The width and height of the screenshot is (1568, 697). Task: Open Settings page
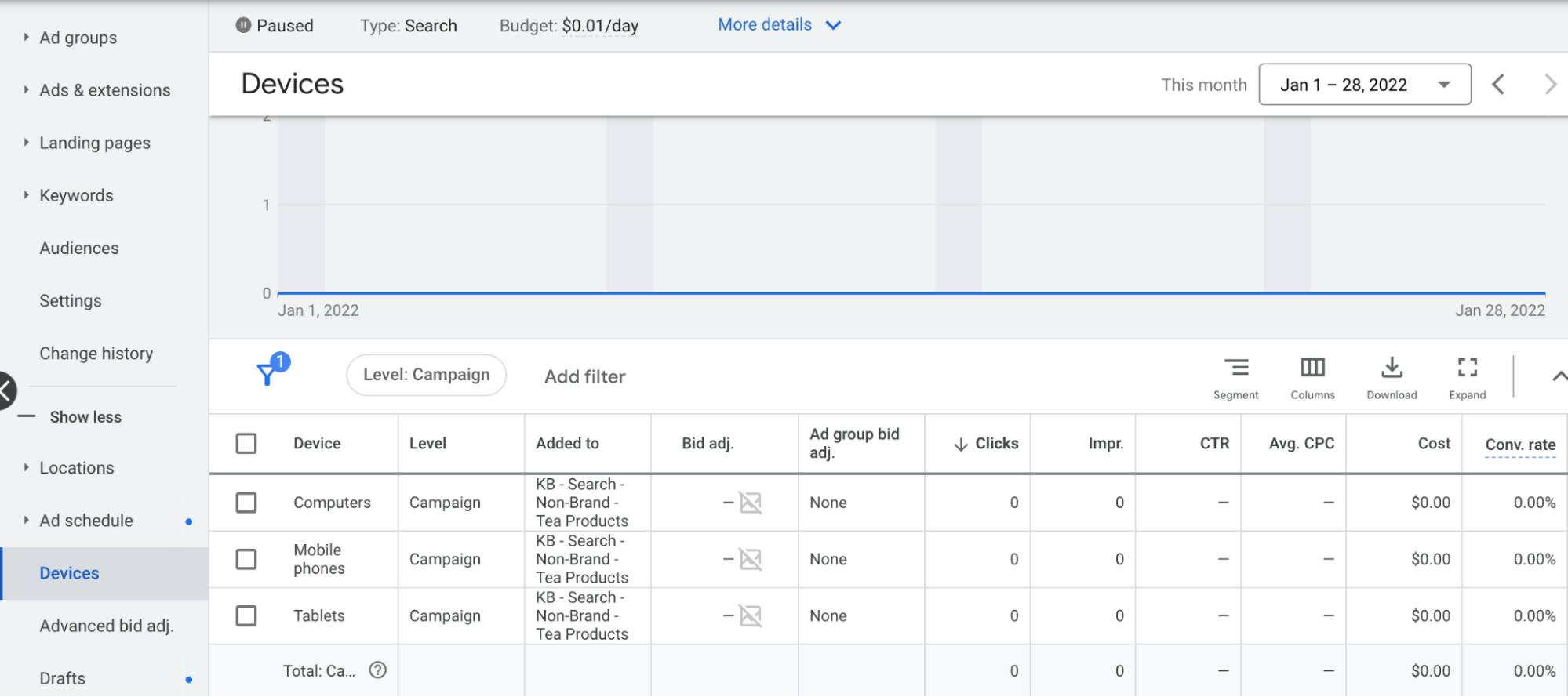(x=71, y=300)
